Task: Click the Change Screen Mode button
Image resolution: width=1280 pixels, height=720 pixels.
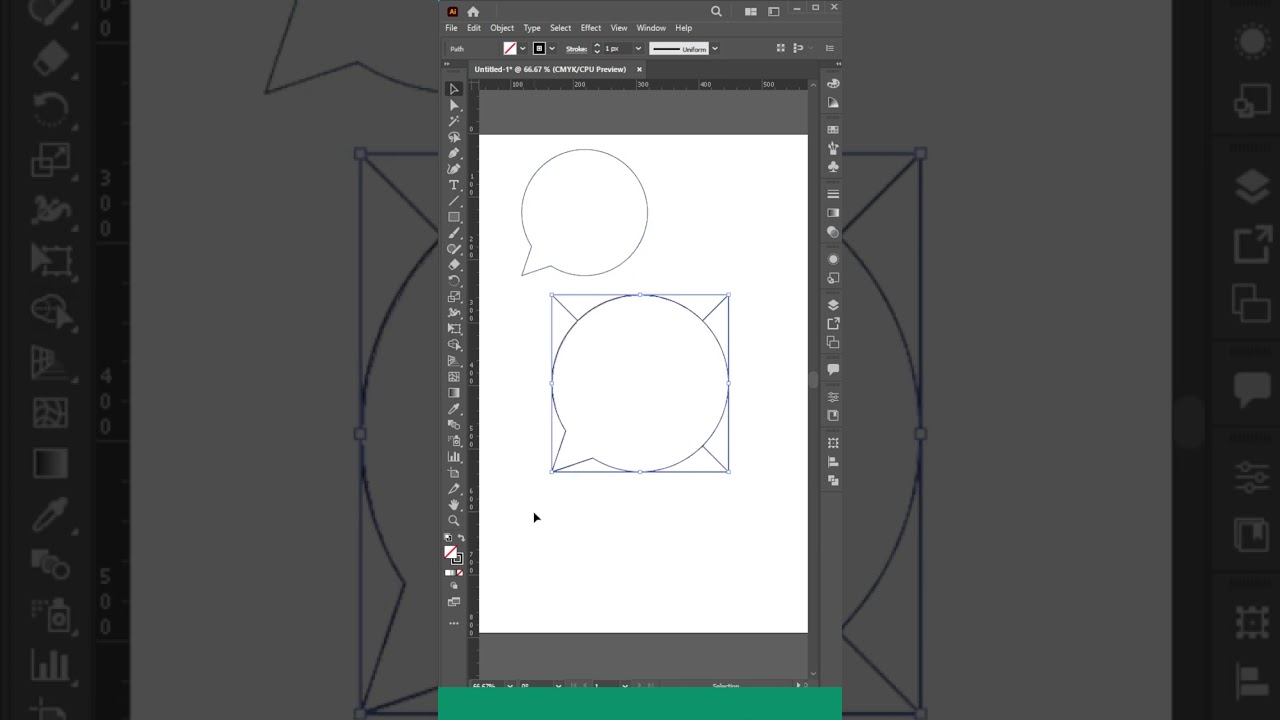Action: [454, 602]
